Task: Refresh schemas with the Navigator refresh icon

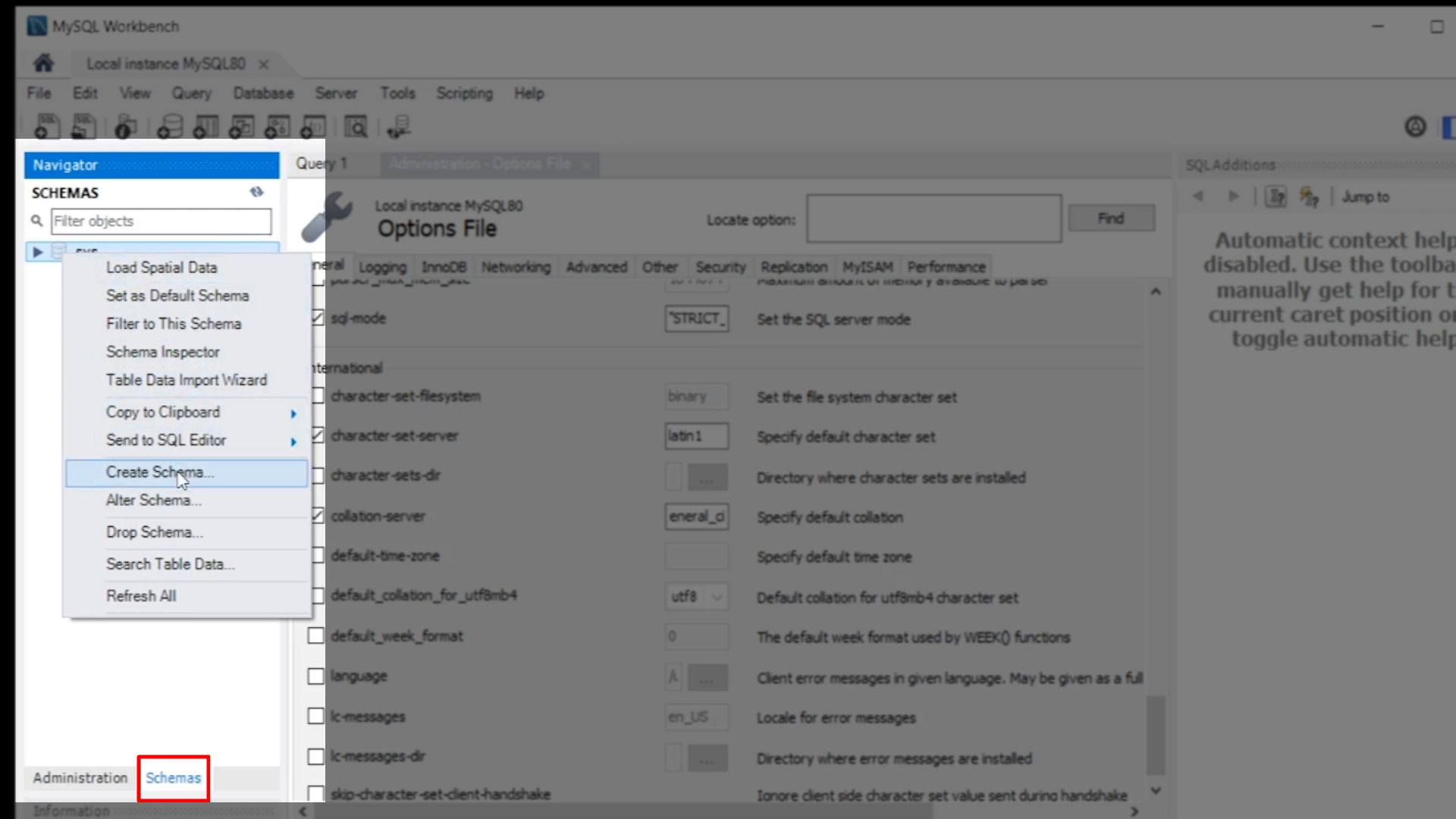Action: (256, 193)
